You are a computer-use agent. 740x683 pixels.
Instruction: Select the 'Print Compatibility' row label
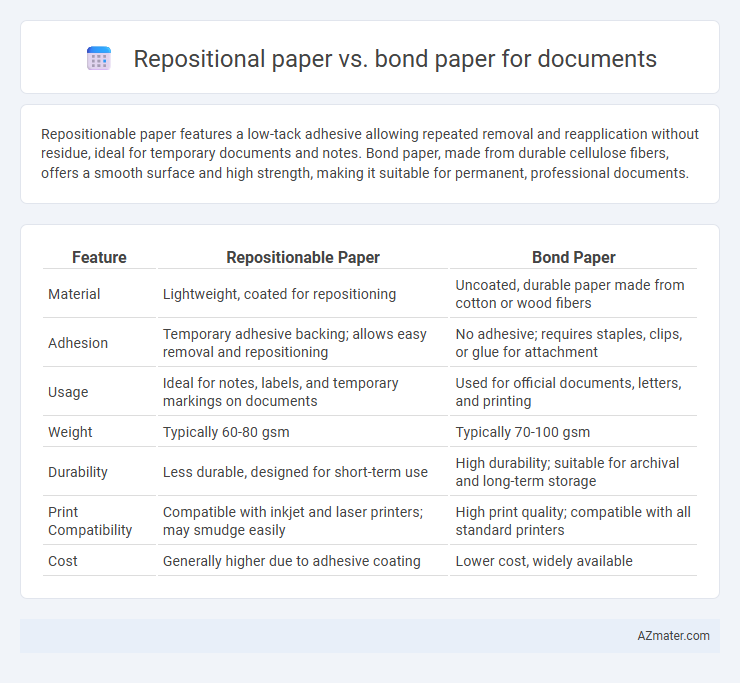click(90, 521)
